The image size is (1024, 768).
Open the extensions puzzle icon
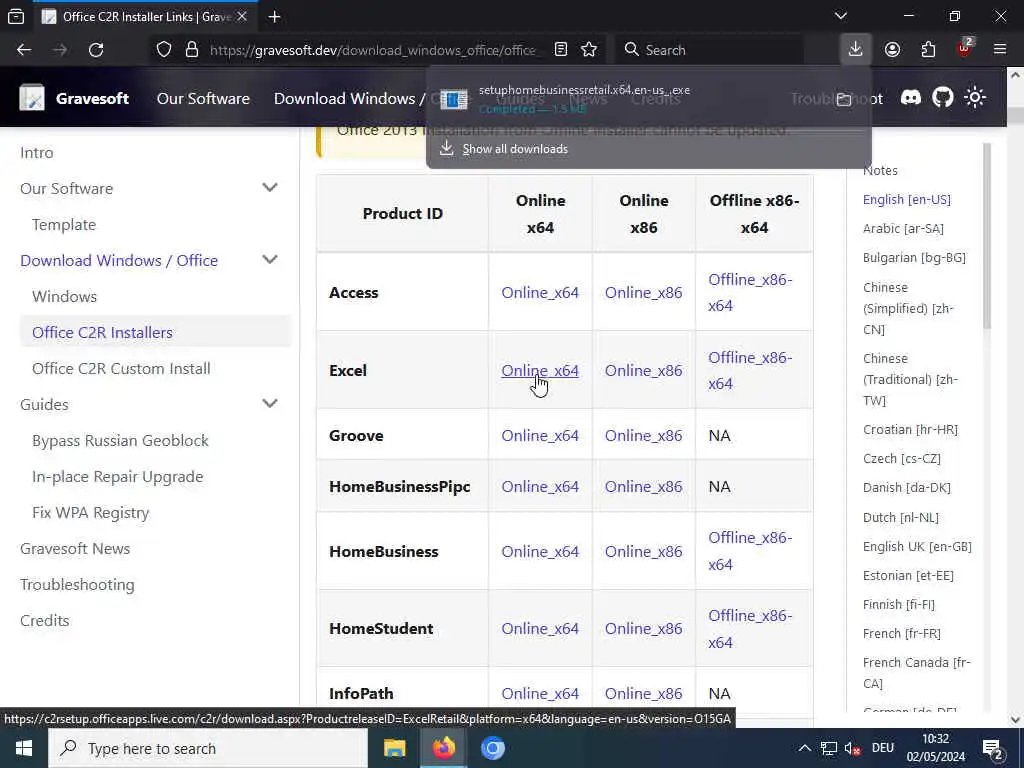pyautogui.click(x=928, y=50)
